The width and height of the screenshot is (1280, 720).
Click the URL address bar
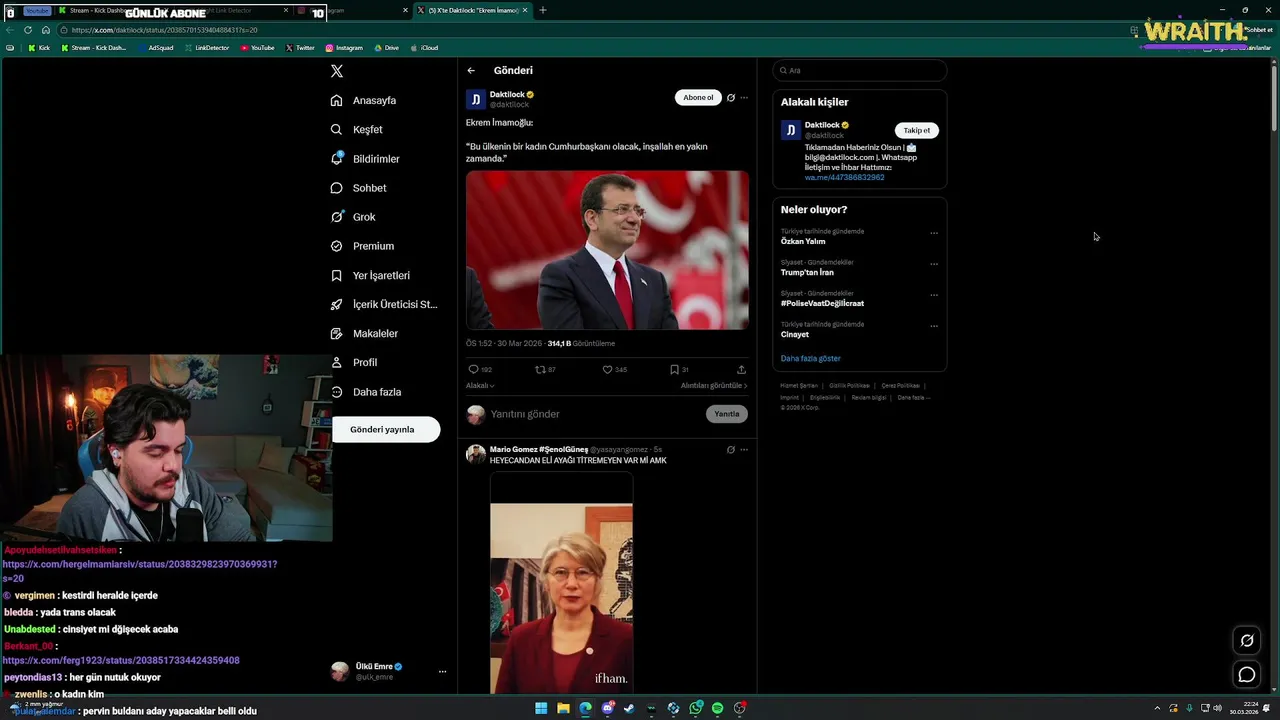click(x=590, y=30)
